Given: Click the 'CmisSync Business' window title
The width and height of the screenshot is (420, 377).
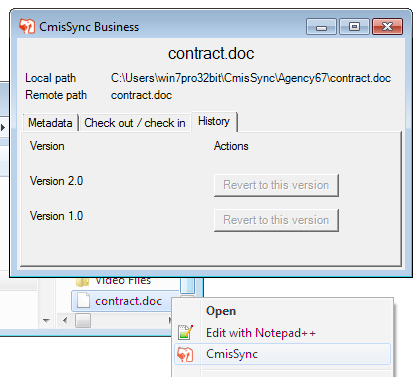Looking at the screenshot, I should click(89, 27).
